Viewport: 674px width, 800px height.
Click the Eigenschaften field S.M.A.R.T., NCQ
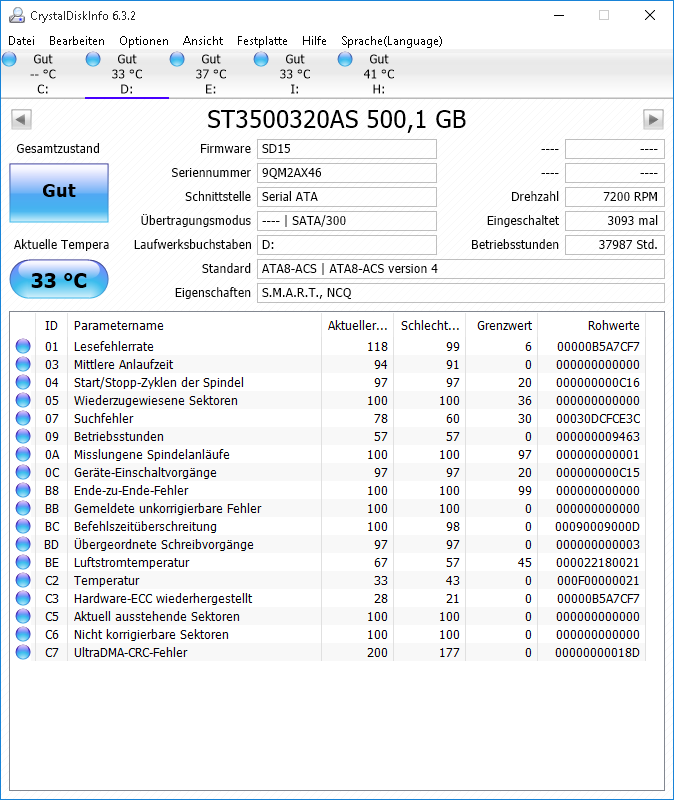click(461, 293)
